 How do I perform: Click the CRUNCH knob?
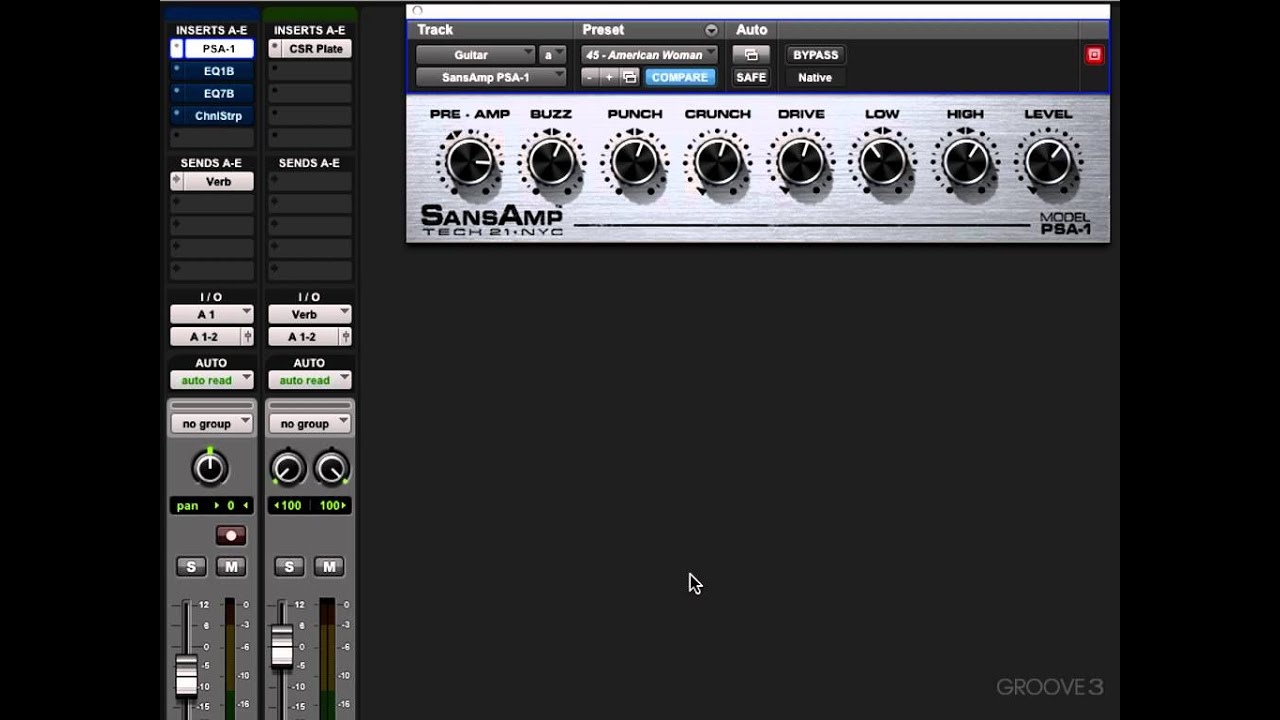click(x=717, y=162)
